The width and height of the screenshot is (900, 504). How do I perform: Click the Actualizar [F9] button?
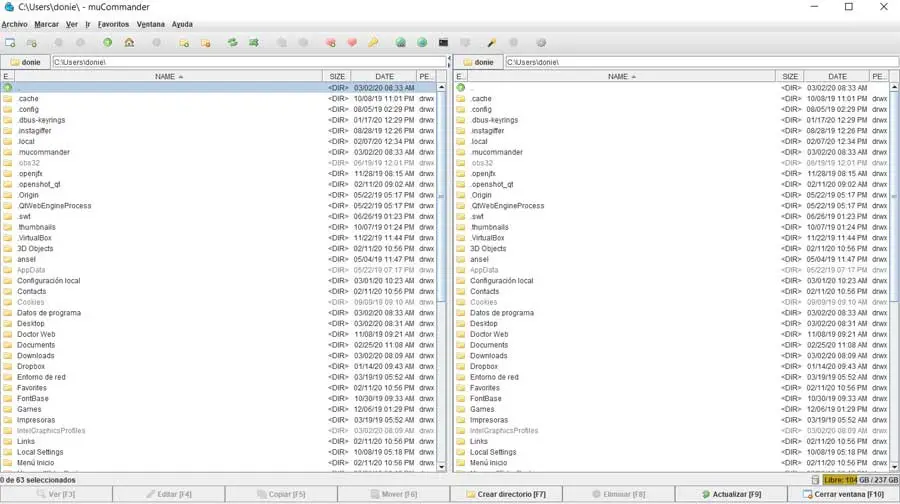731,494
